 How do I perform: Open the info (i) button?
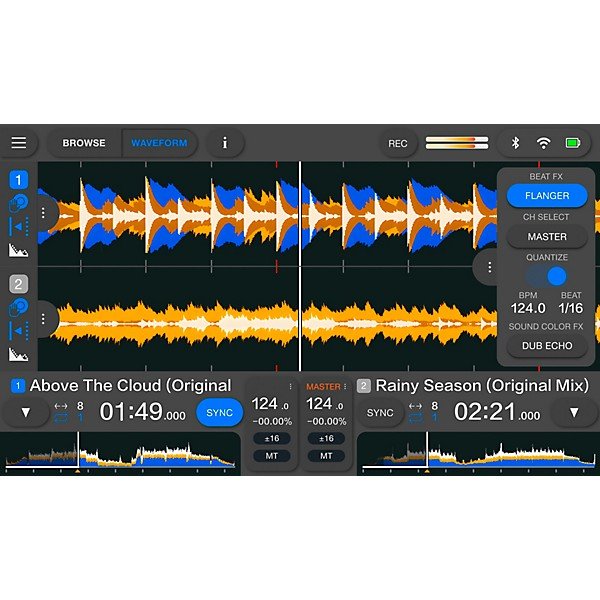coord(225,143)
